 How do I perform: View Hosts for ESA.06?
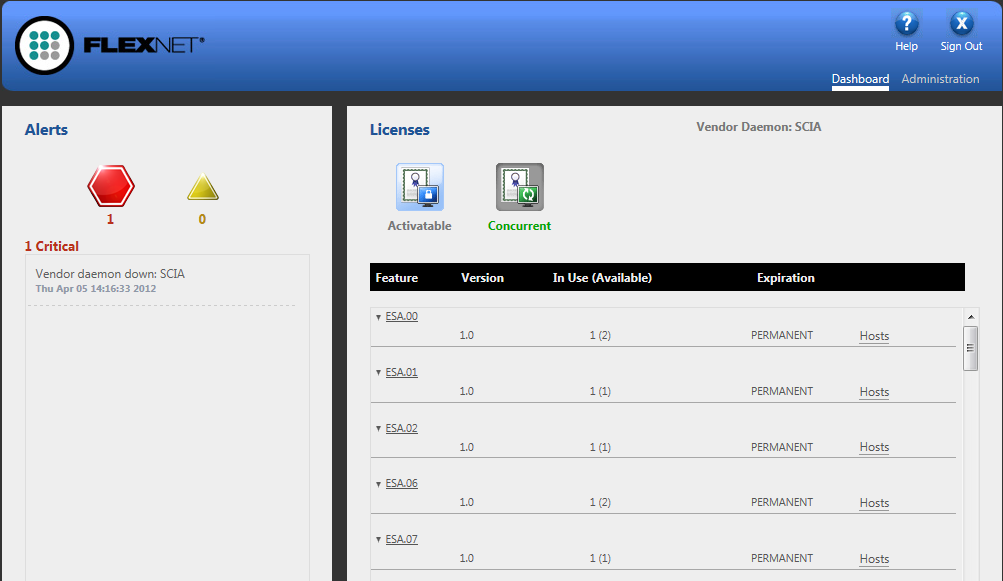point(874,503)
